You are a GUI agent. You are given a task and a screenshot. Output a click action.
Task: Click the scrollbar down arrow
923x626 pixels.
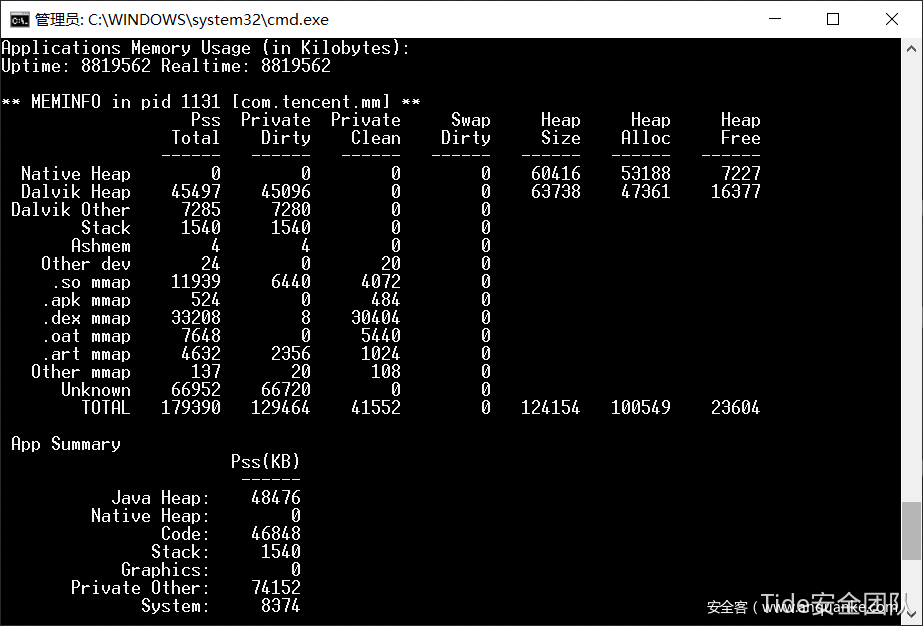click(911, 615)
